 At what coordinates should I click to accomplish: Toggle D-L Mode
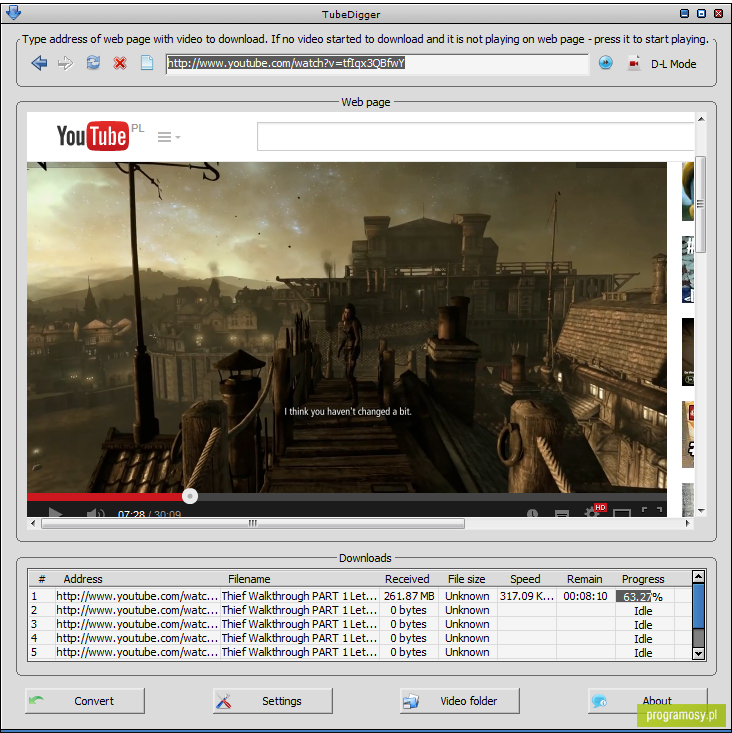(x=673, y=64)
